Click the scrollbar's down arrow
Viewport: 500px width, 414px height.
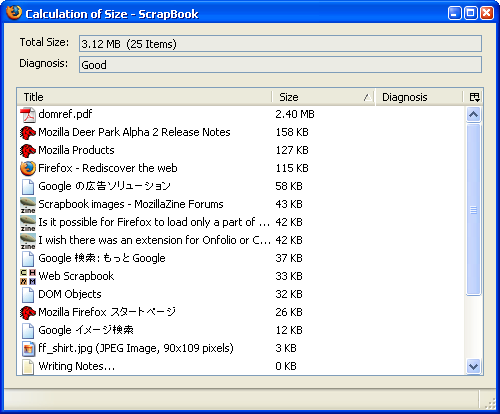[x=474, y=367]
